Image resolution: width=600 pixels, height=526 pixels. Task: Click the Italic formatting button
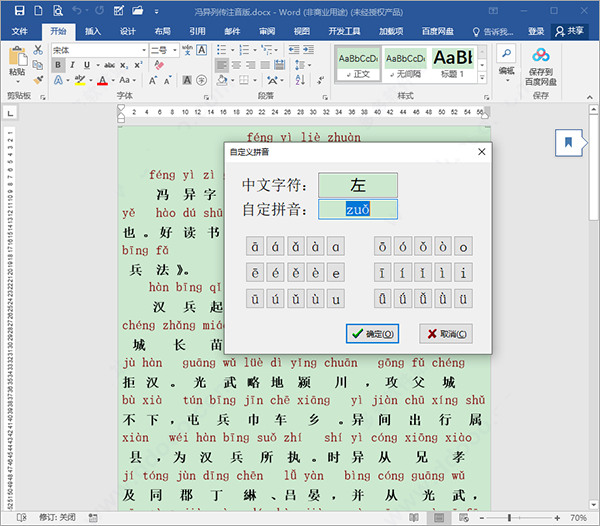[72, 65]
